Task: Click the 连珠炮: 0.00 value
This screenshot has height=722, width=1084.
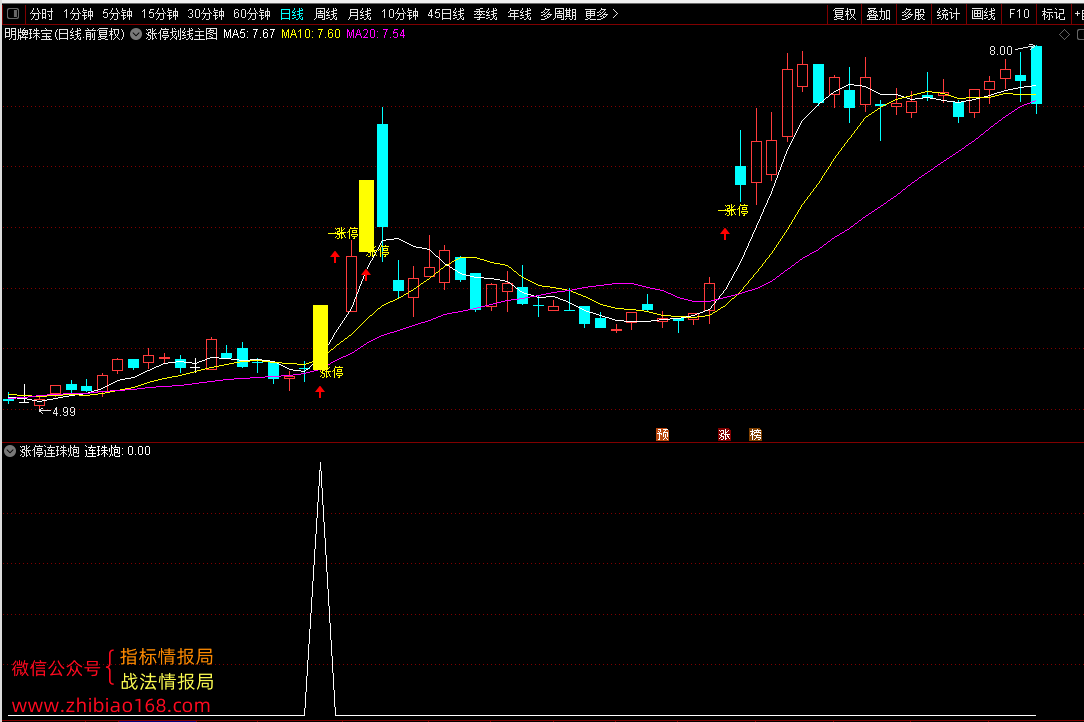Action: (x=118, y=451)
